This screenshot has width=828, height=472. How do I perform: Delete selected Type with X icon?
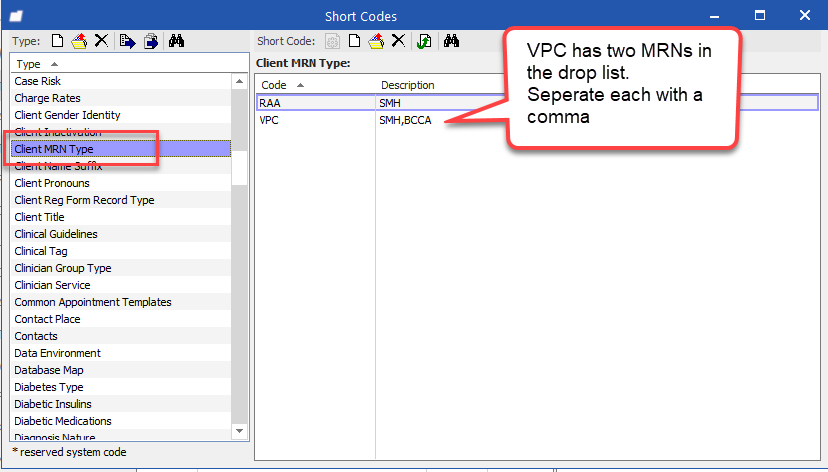pos(101,41)
